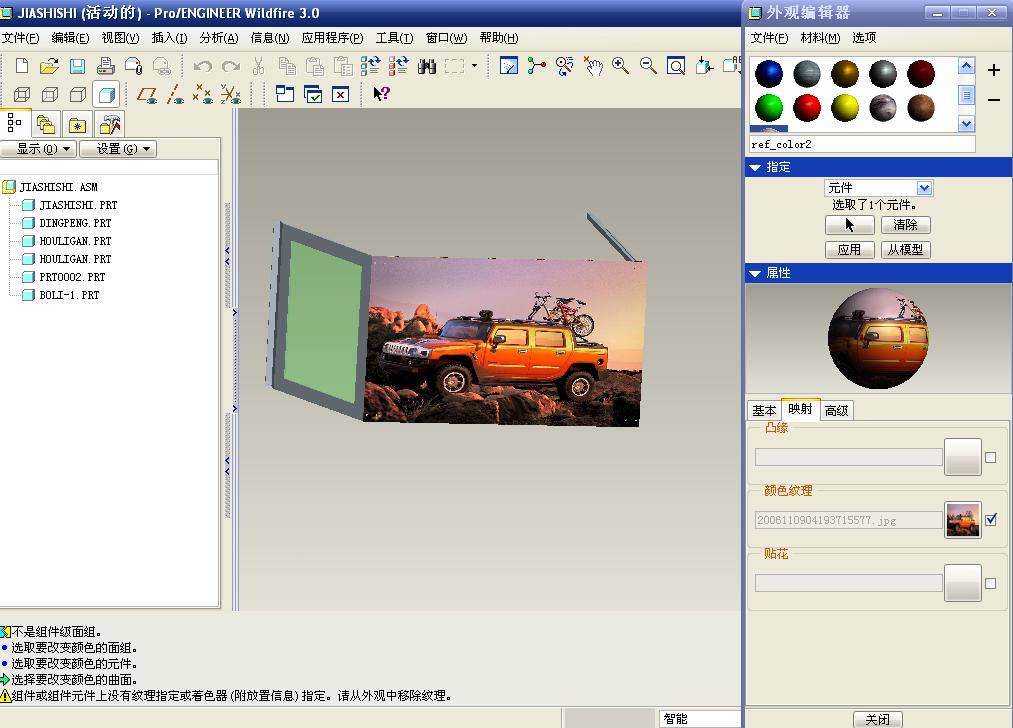Create a new file with the blank page icon
1013x728 pixels.
click(x=22, y=66)
